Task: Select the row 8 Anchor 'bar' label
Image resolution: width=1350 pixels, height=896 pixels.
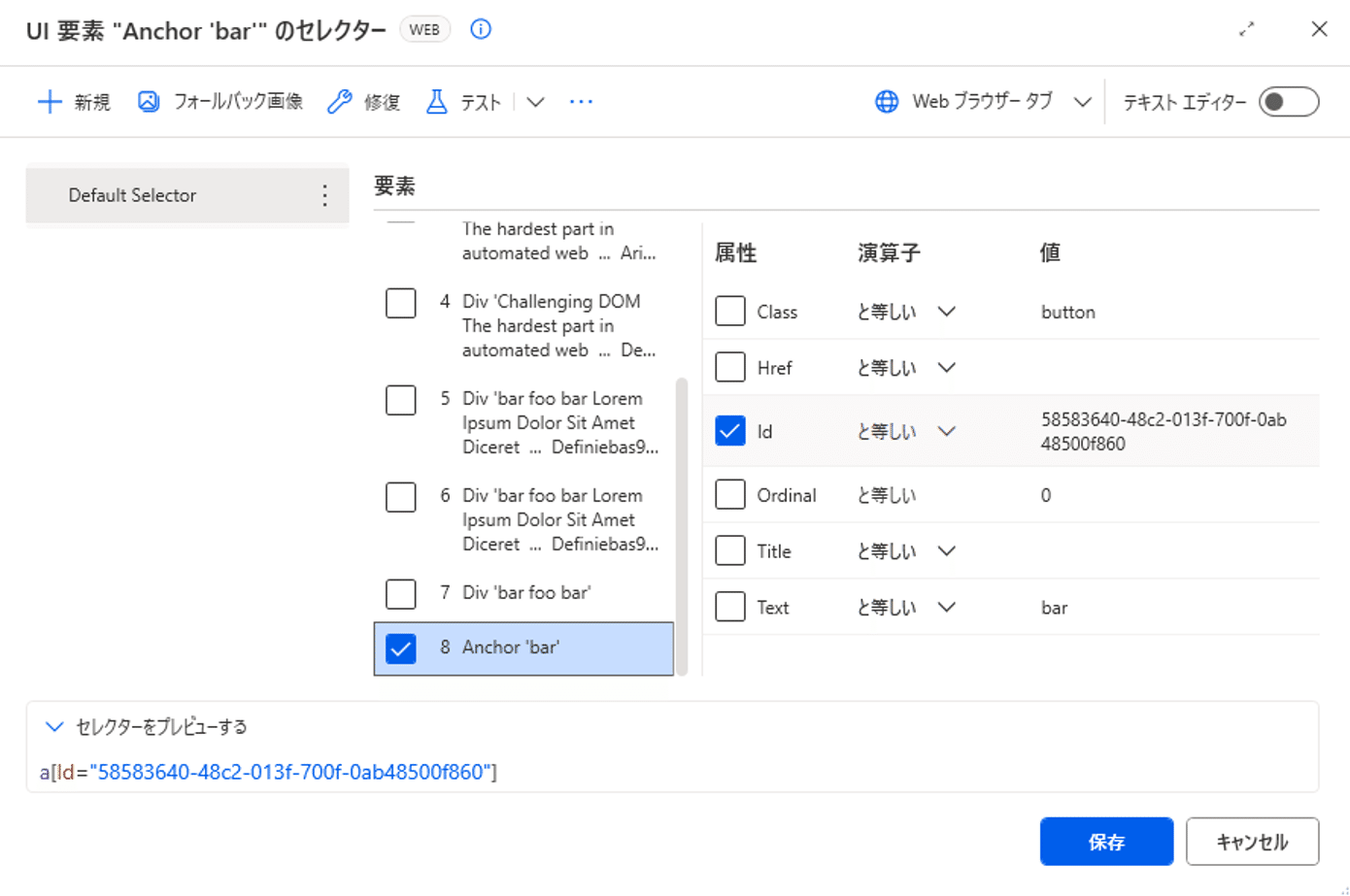Action: (x=511, y=647)
